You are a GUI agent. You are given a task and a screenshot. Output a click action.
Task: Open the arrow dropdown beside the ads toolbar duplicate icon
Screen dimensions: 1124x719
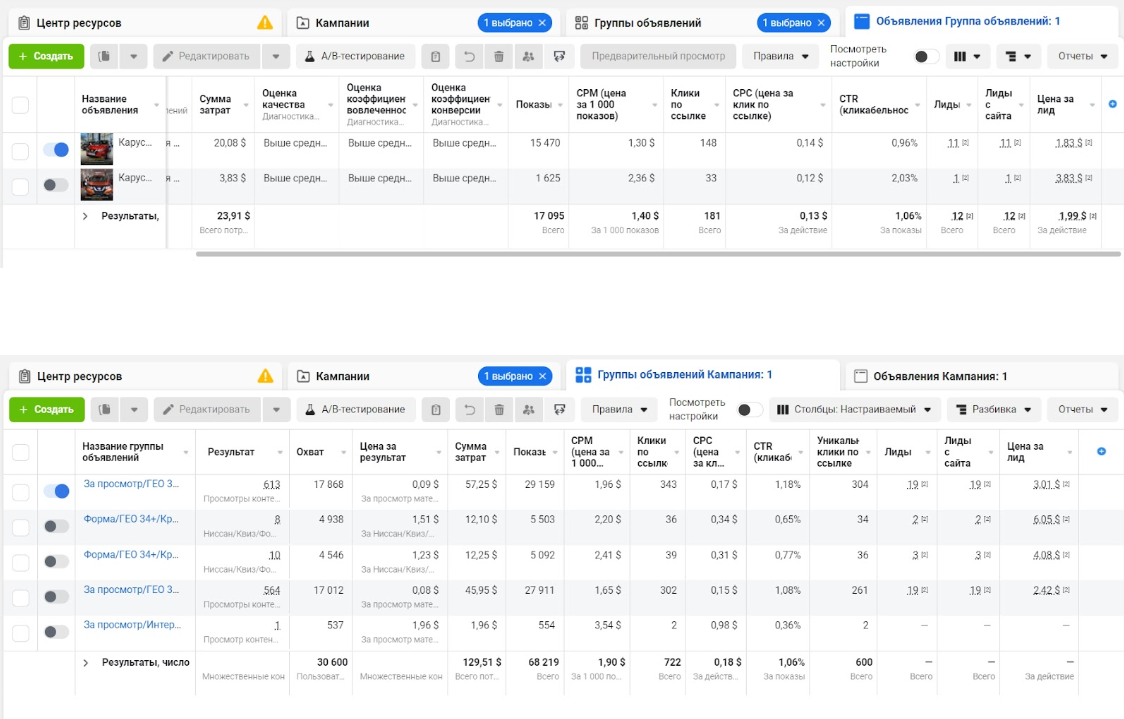point(133,56)
